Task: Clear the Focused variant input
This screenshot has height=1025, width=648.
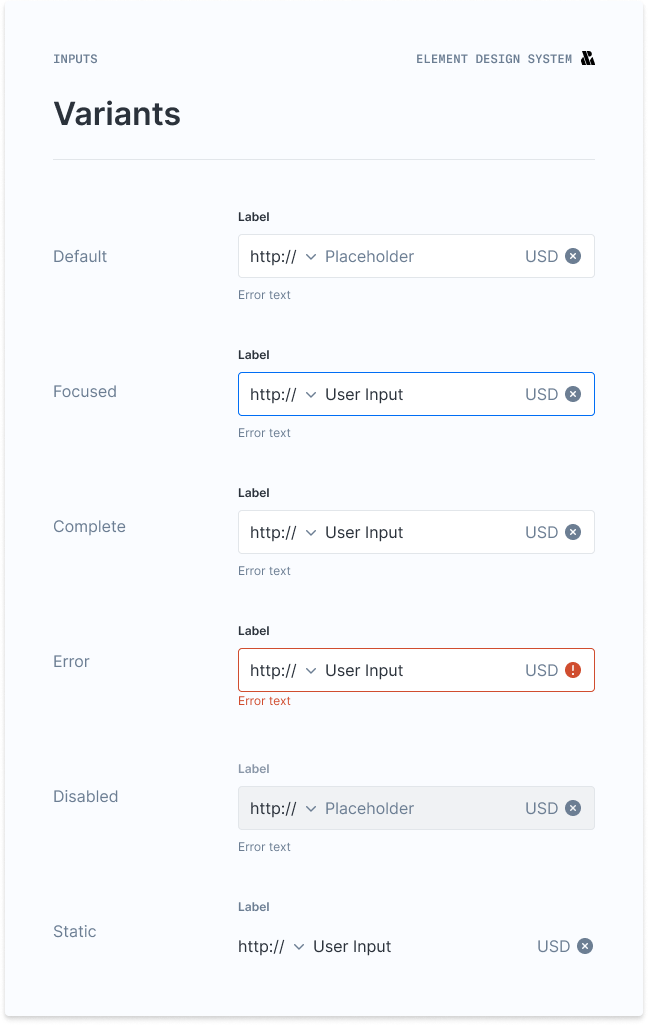Action: (573, 394)
